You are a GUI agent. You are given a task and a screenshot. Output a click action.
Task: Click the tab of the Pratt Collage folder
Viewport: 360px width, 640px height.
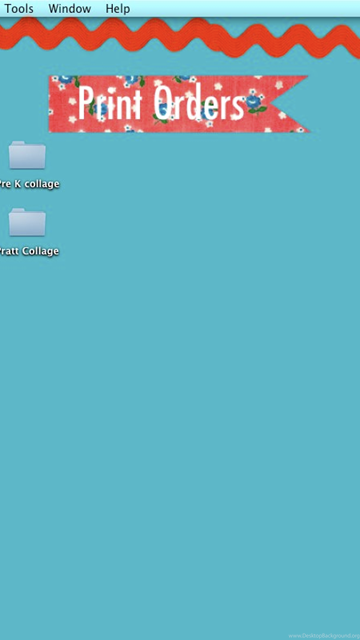click(x=18, y=209)
